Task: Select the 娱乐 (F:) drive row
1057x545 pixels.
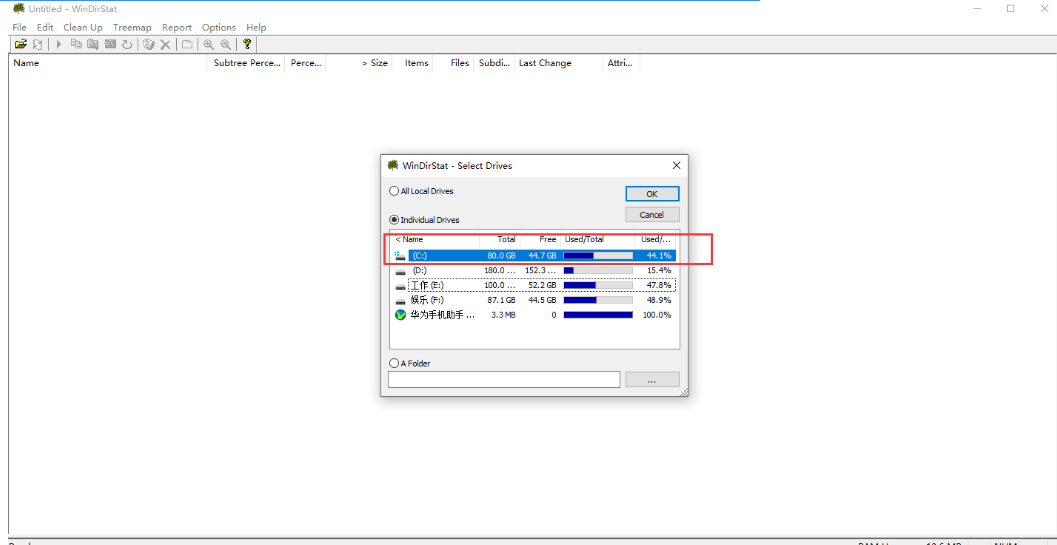Action: (534, 300)
